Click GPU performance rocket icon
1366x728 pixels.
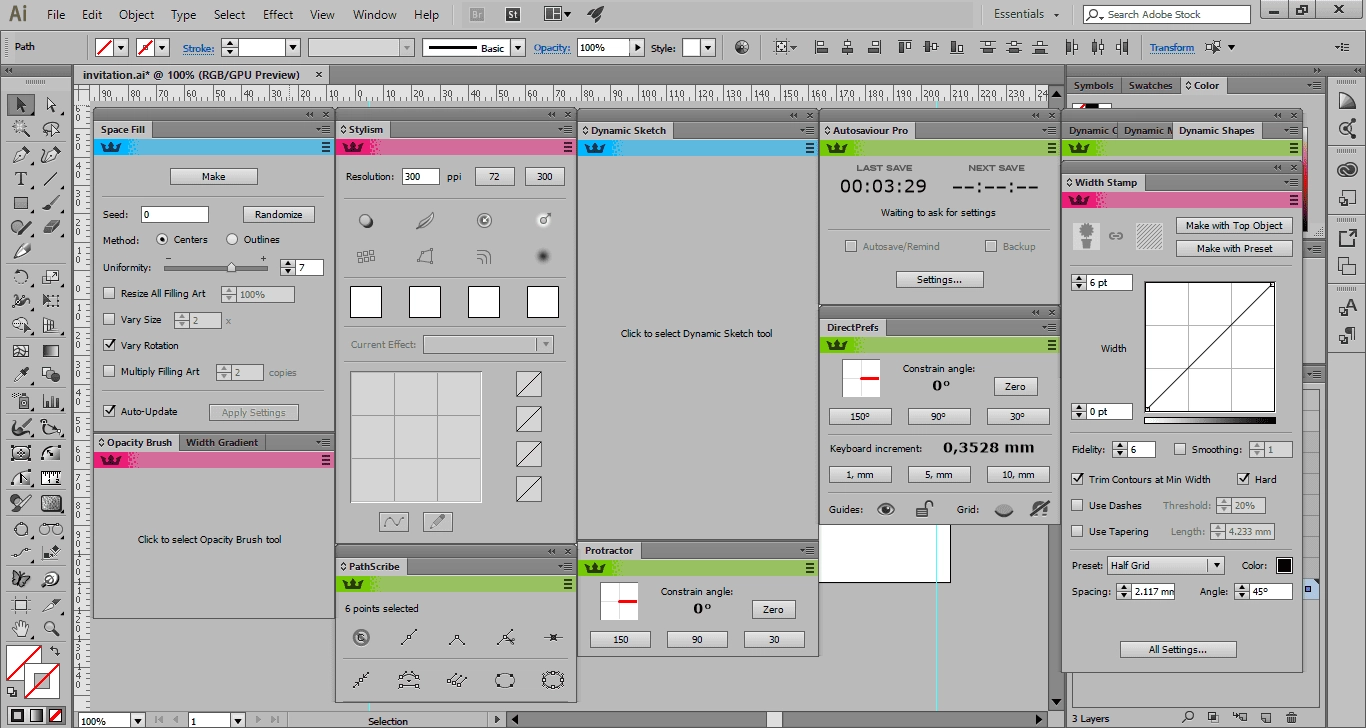596,14
